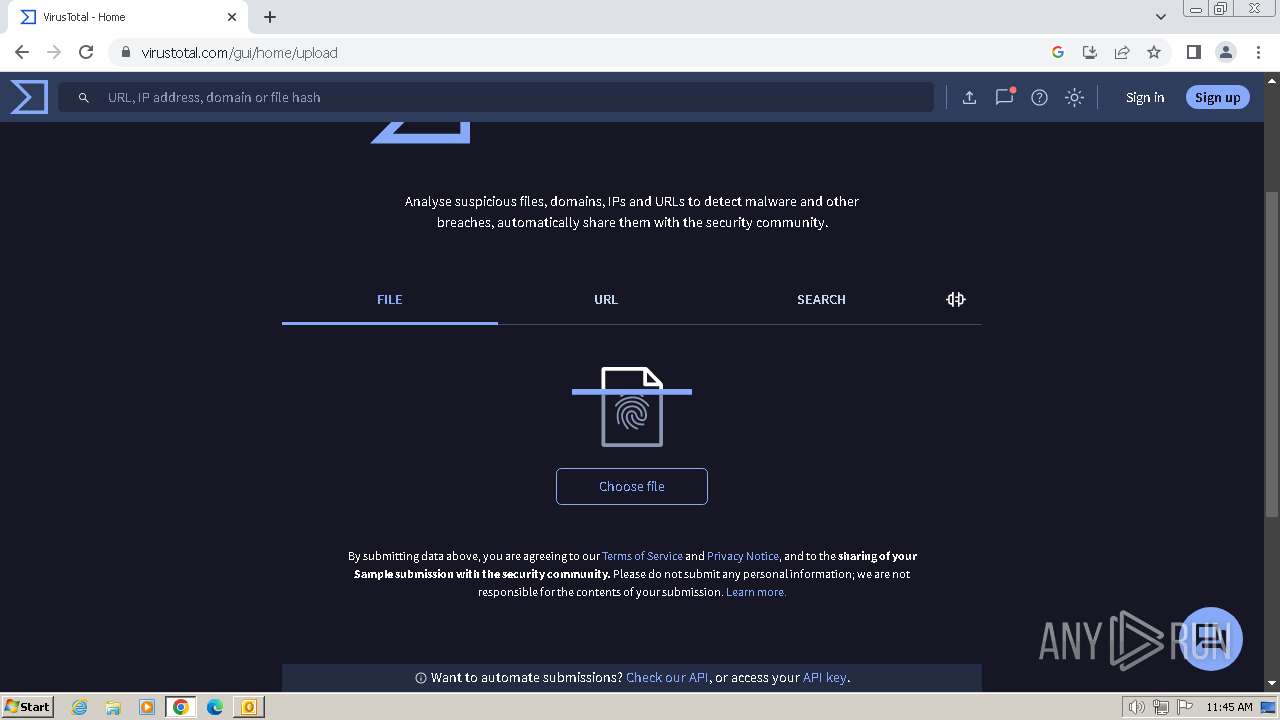Open Internet Explorer from taskbar

coord(80,707)
